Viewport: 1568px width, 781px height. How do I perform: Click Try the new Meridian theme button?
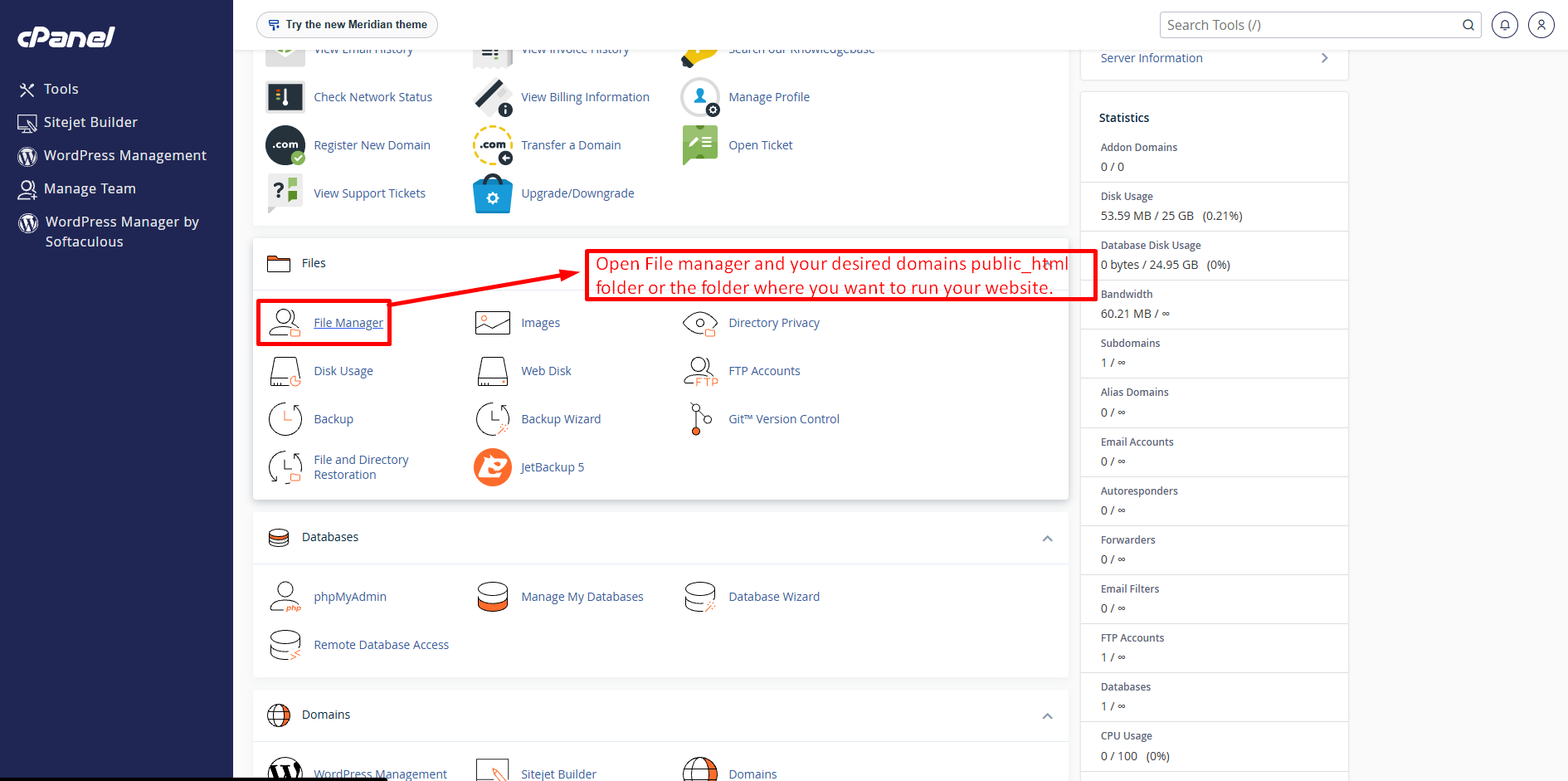point(347,25)
